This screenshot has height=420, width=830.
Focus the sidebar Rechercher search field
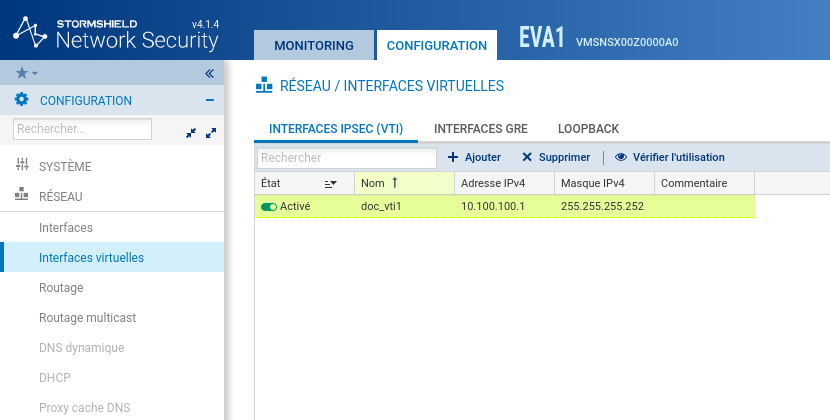[x=82, y=129]
